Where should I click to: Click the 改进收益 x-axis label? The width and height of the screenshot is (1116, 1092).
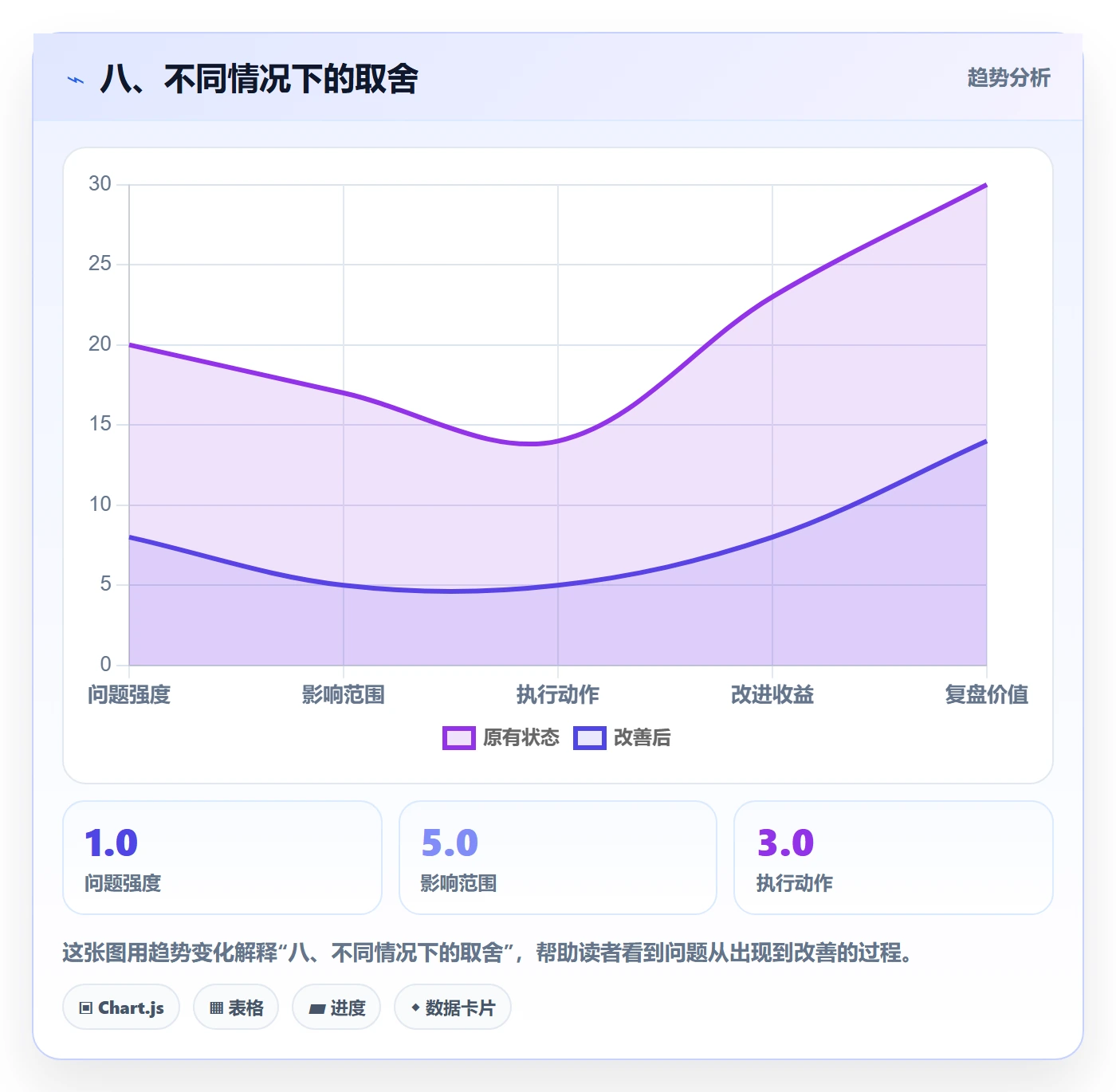point(772,695)
